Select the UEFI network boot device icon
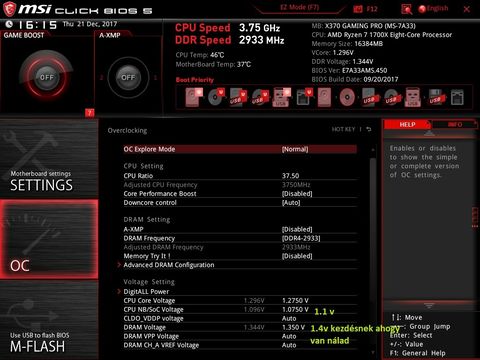 [304, 97]
